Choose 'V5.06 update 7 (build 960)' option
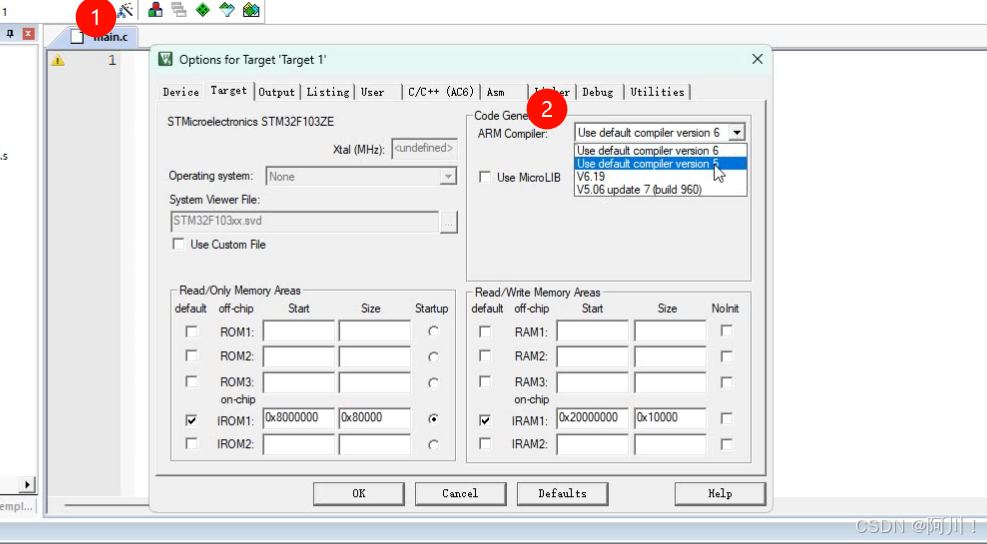Image resolution: width=987 pixels, height=544 pixels. pos(660,190)
